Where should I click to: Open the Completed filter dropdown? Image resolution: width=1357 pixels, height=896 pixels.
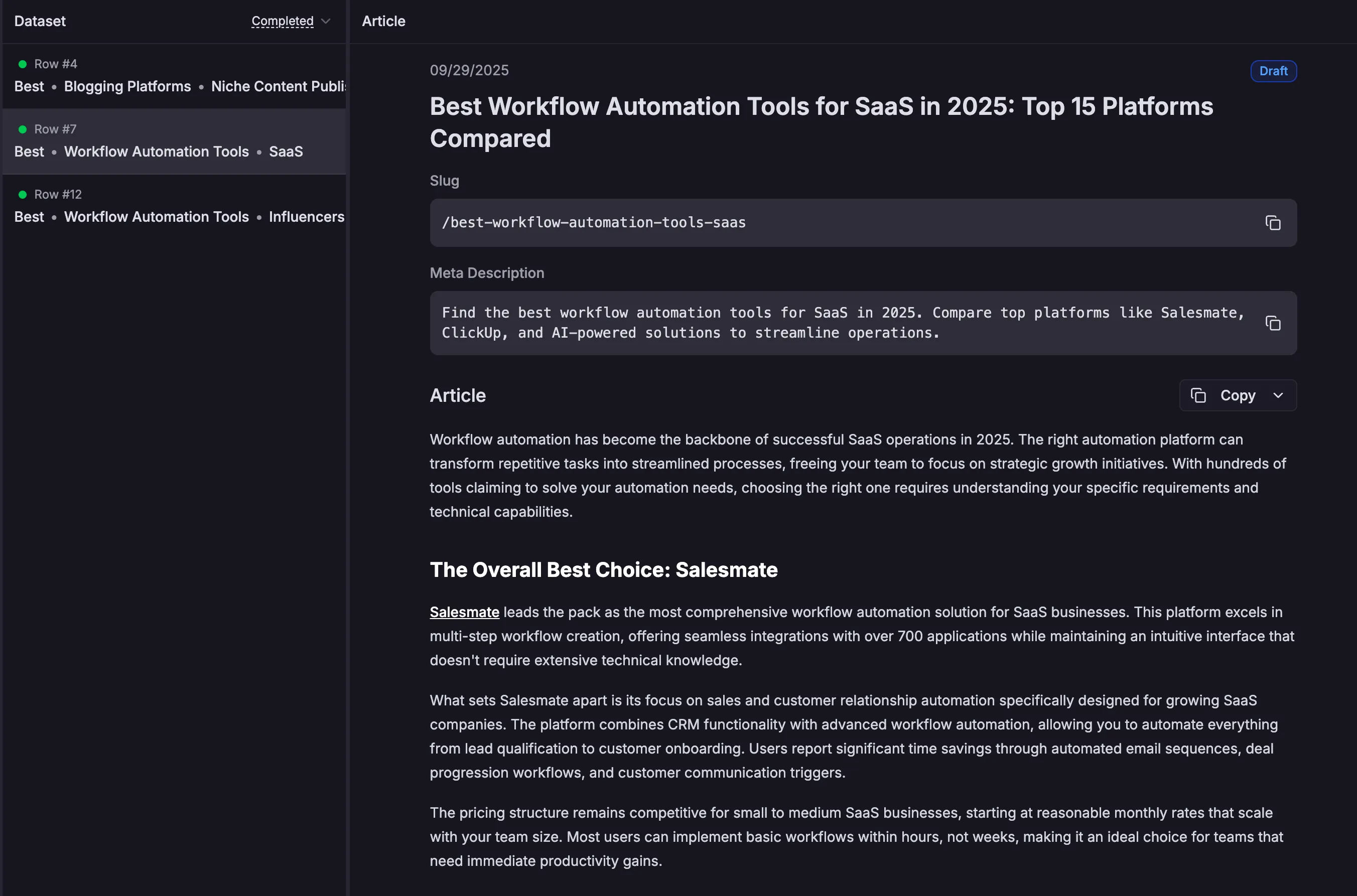[291, 21]
